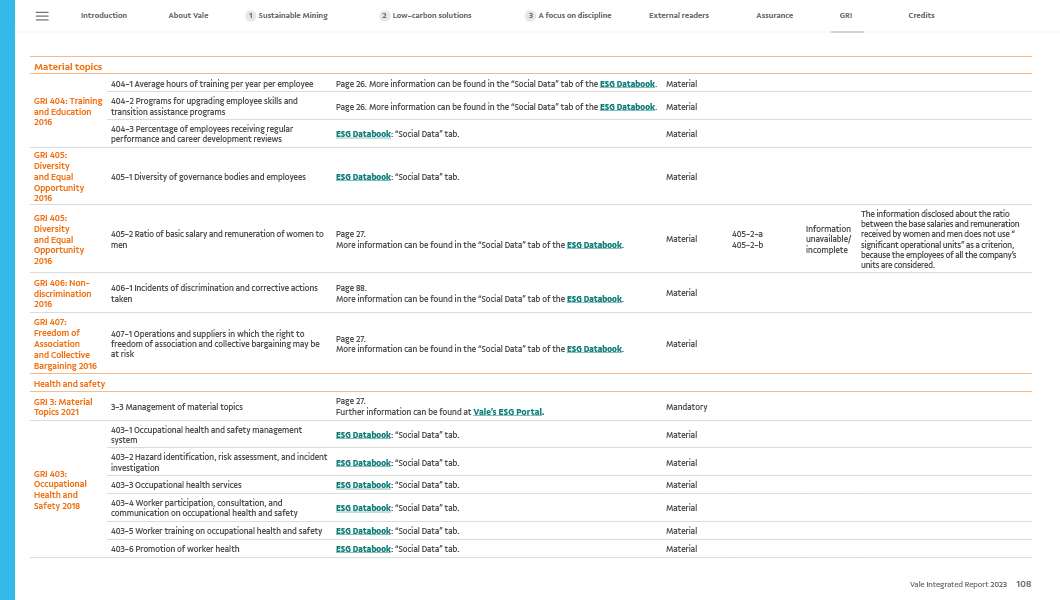Select the GRI tab
Image resolution: width=1060 pixels, height=600 pixels.
coord(846,16)
